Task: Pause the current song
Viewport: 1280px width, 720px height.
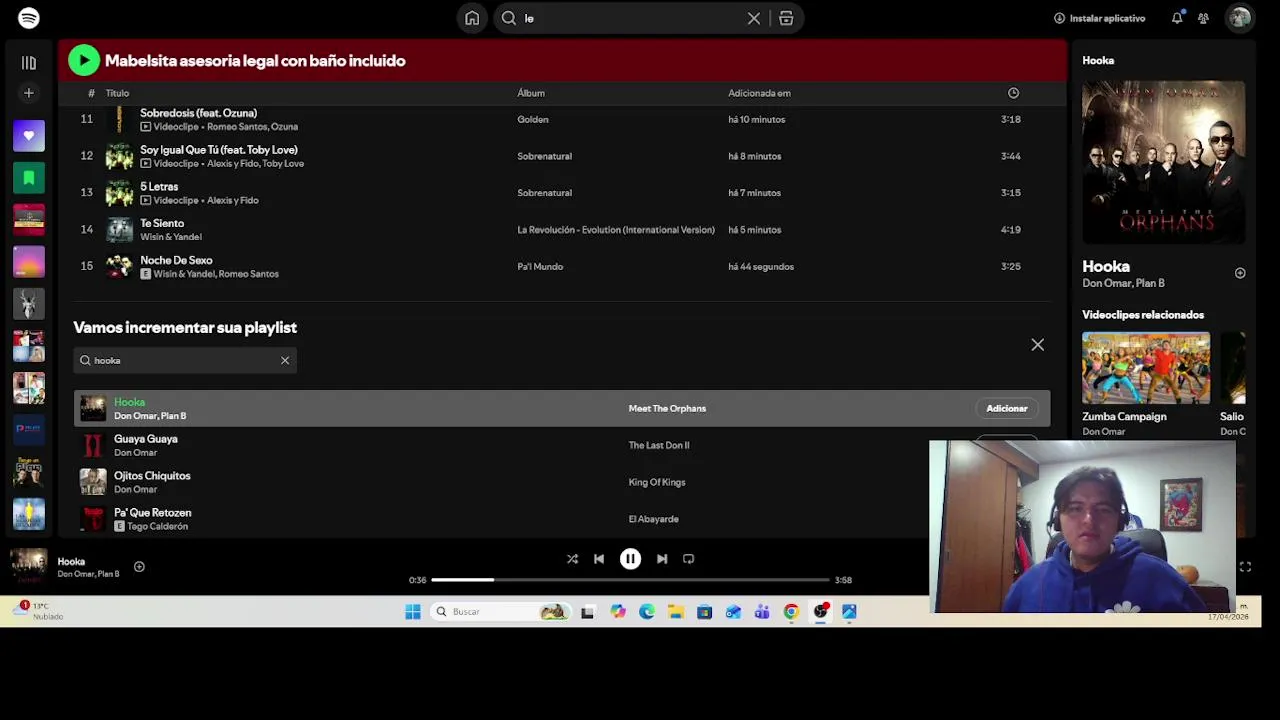Action: click(630, 559)
